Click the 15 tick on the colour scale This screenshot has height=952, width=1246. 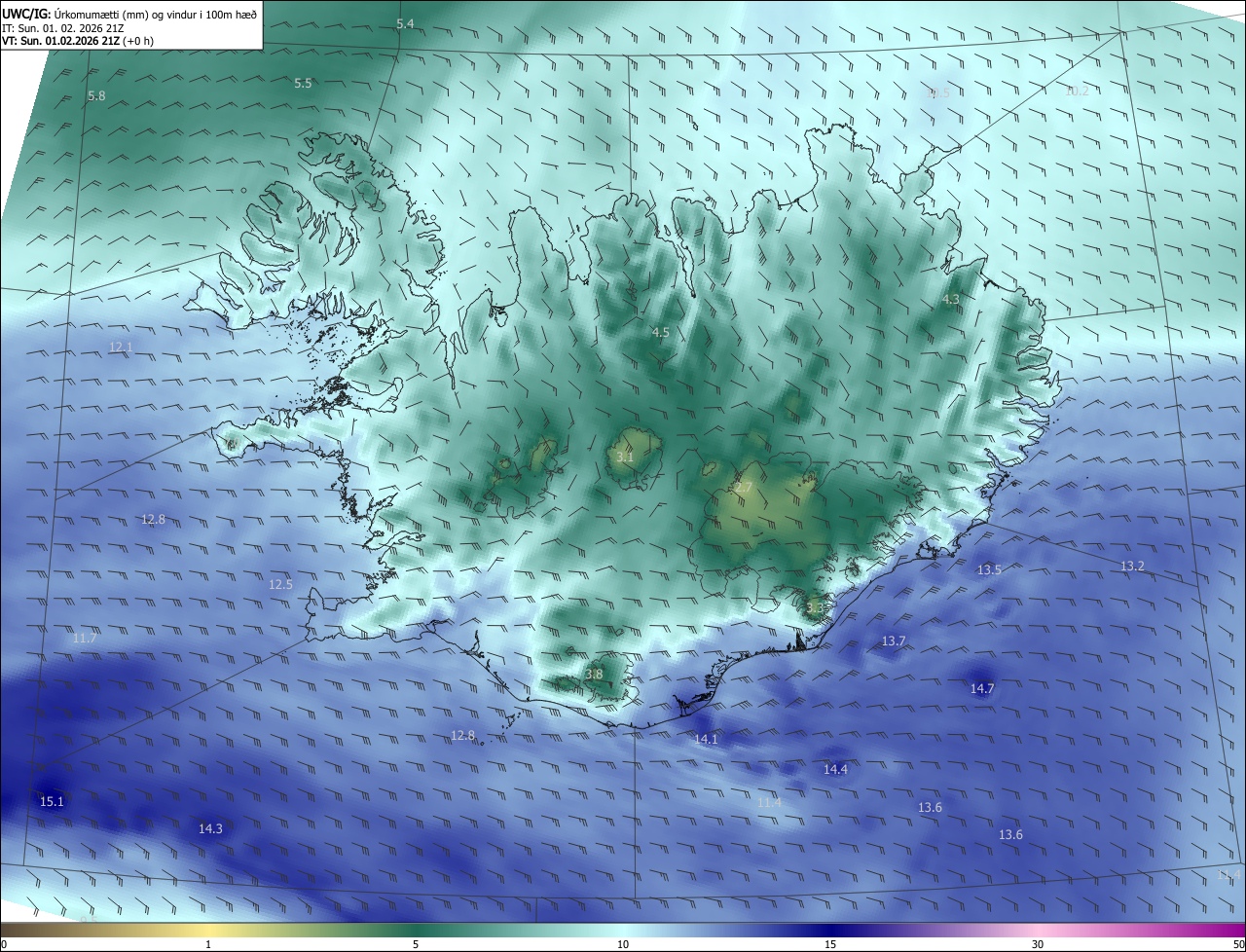[x=830, y=944]
